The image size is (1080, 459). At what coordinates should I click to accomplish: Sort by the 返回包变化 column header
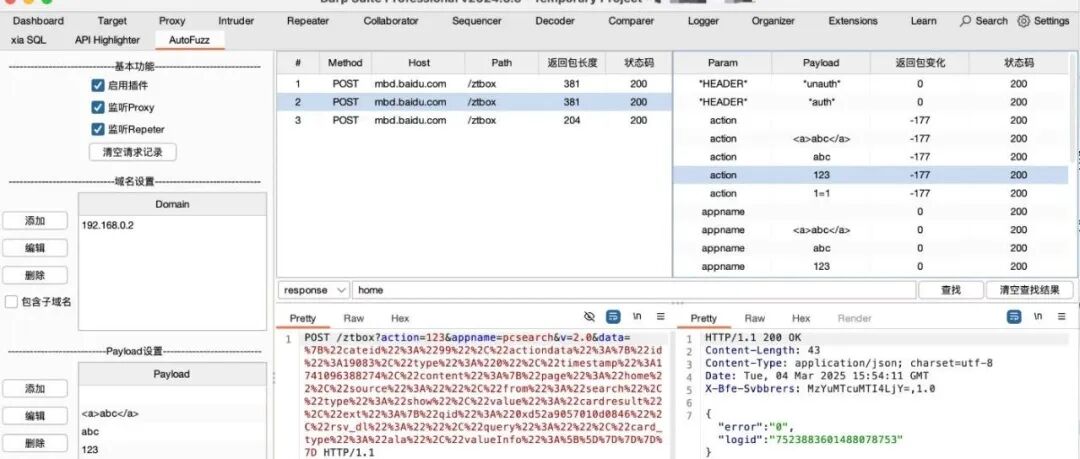[x=920, y=63]
